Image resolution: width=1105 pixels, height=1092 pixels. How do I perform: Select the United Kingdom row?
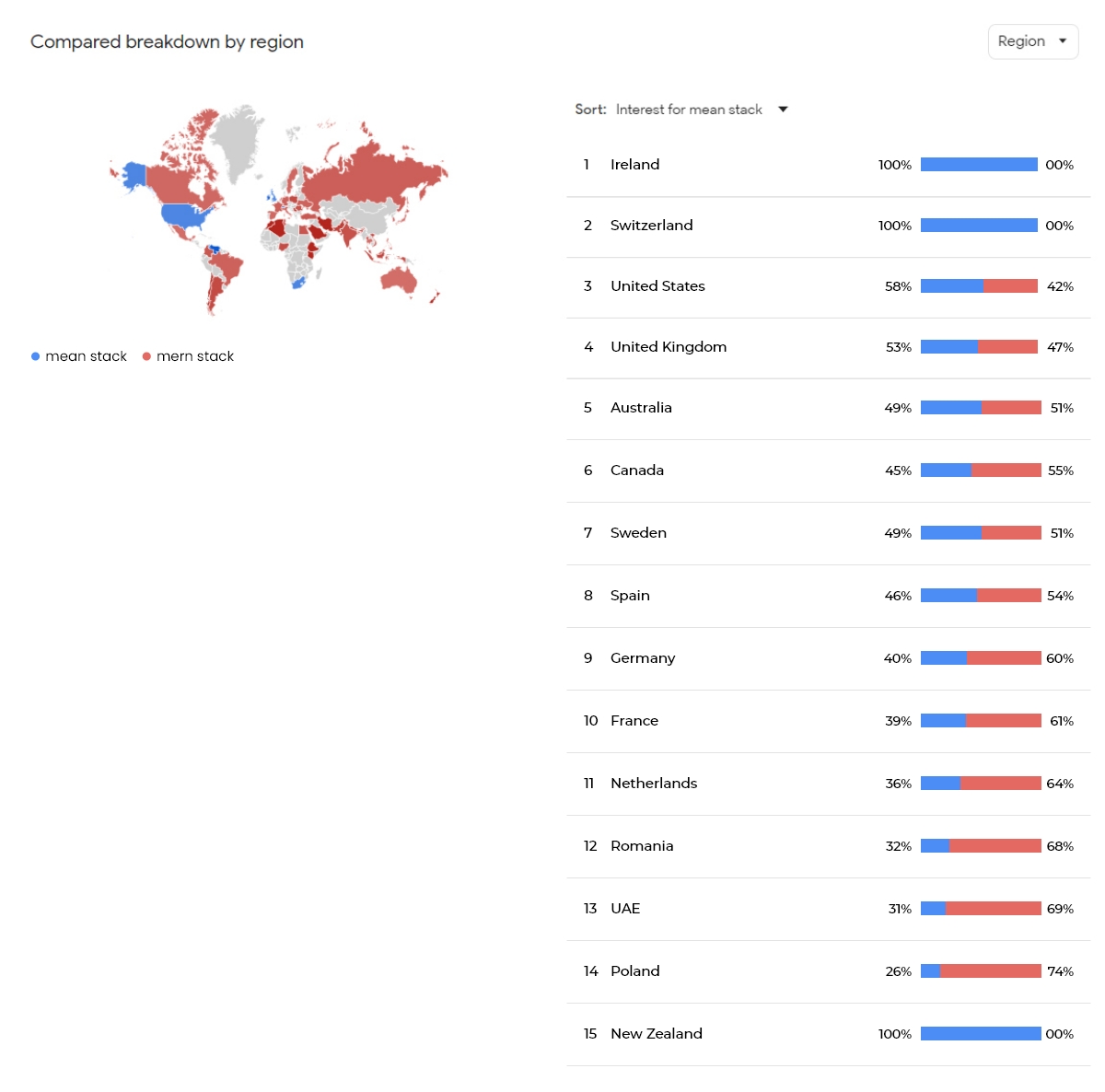click(669, 347)
